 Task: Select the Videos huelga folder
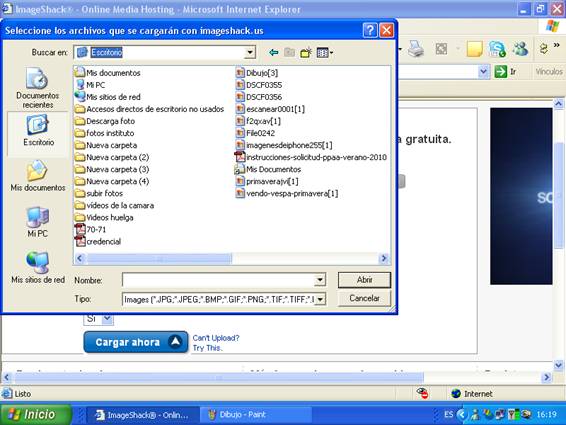coord(104,217)
